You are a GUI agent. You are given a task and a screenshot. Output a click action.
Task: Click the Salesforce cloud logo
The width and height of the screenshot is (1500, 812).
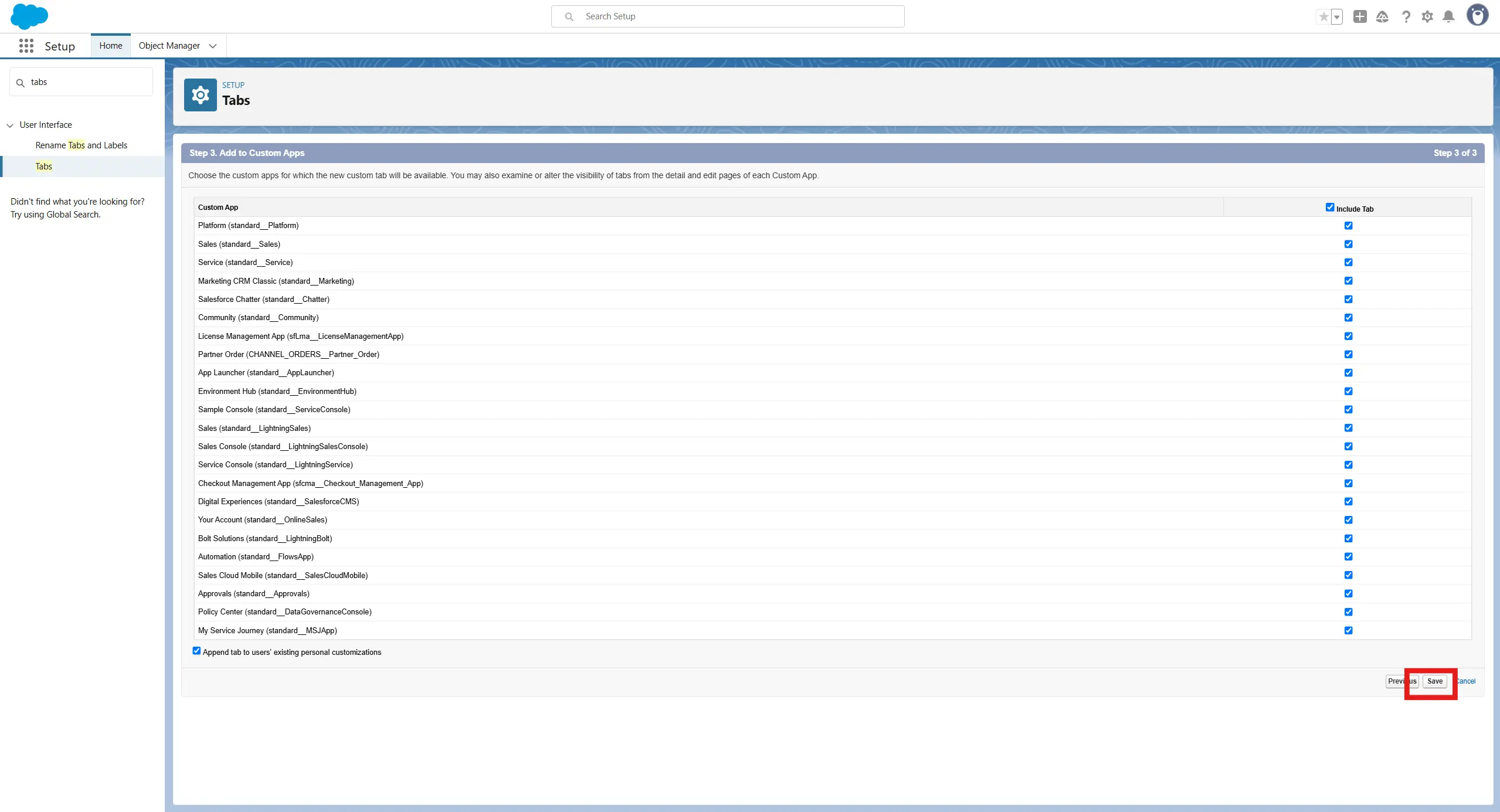pos(29,16)
